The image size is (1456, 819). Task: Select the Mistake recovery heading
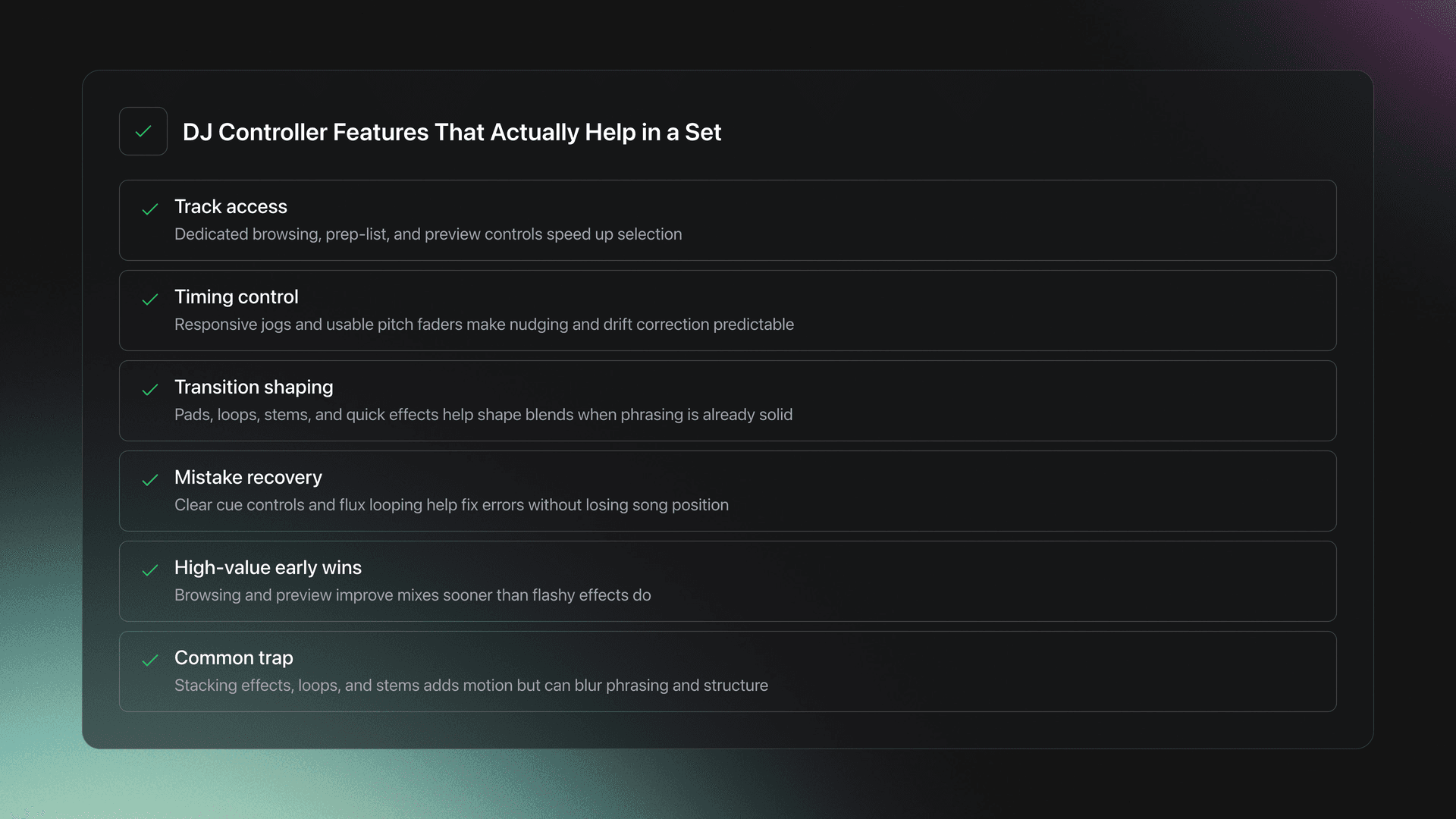[x=248, y=477]
